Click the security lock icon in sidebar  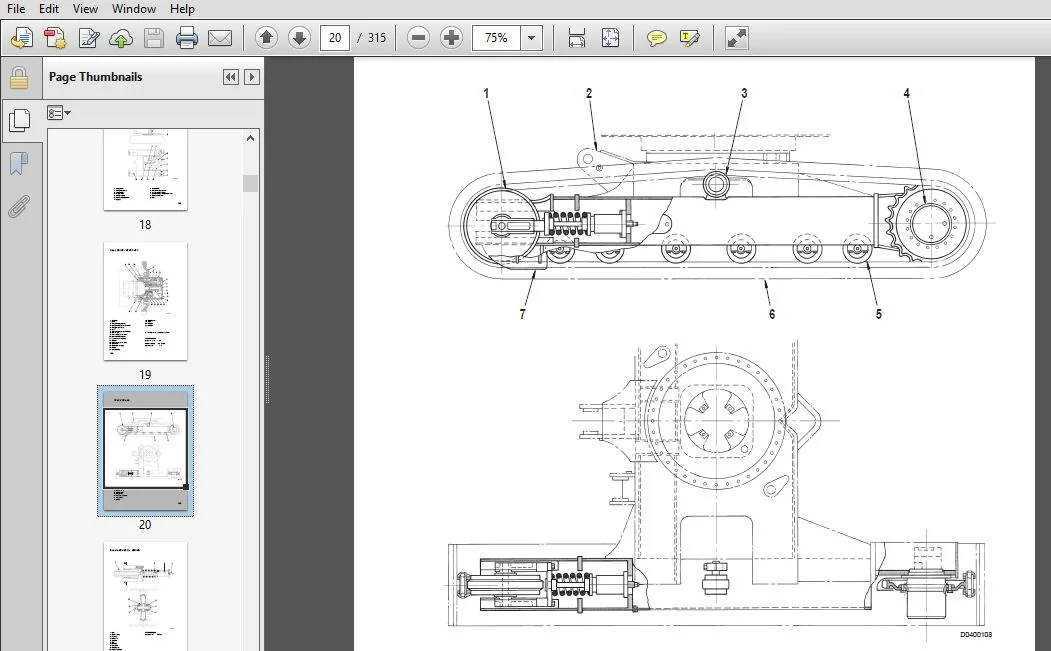click(19, 78)
